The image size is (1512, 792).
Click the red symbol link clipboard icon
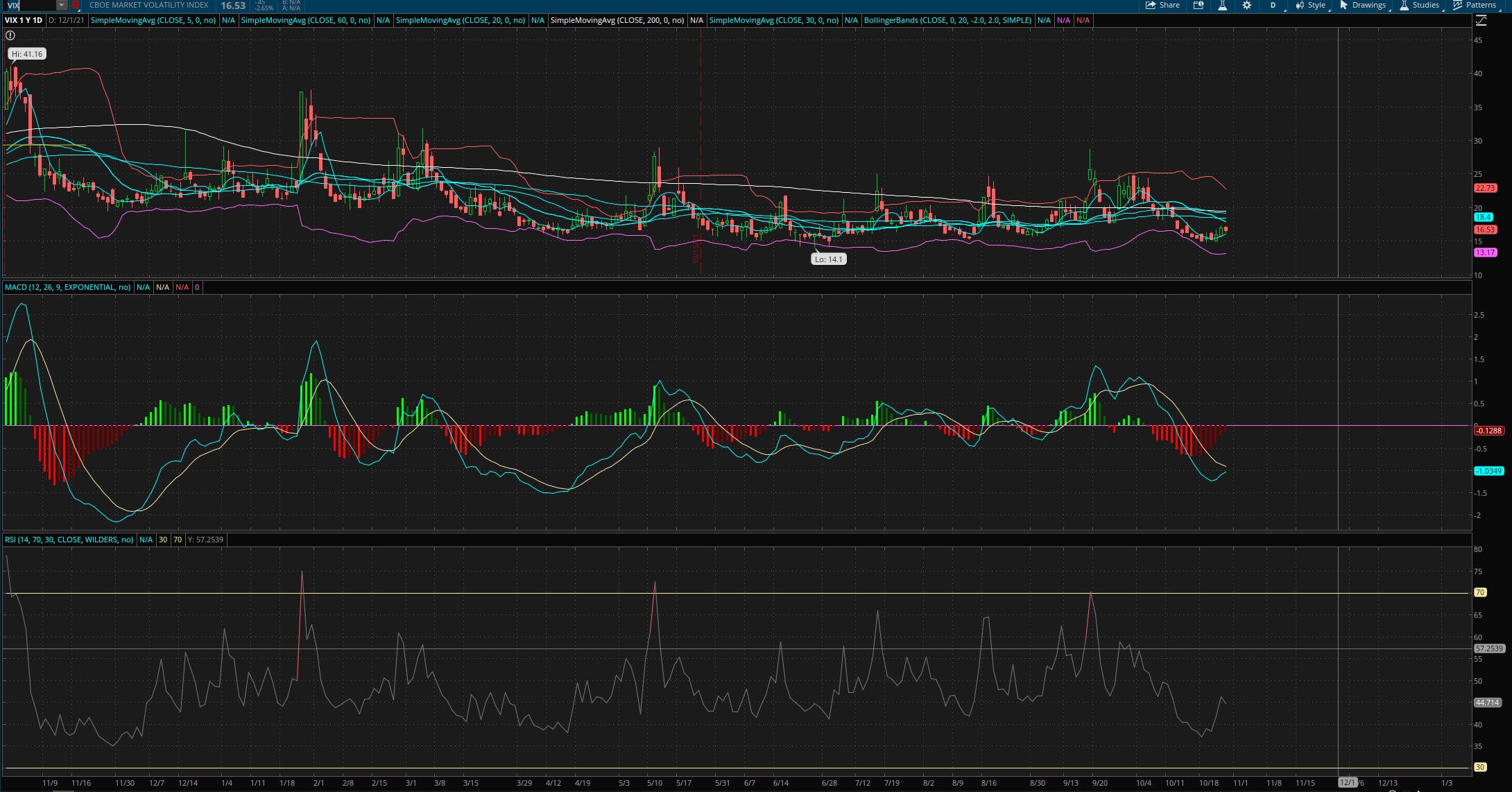click(x=76, y=5)
